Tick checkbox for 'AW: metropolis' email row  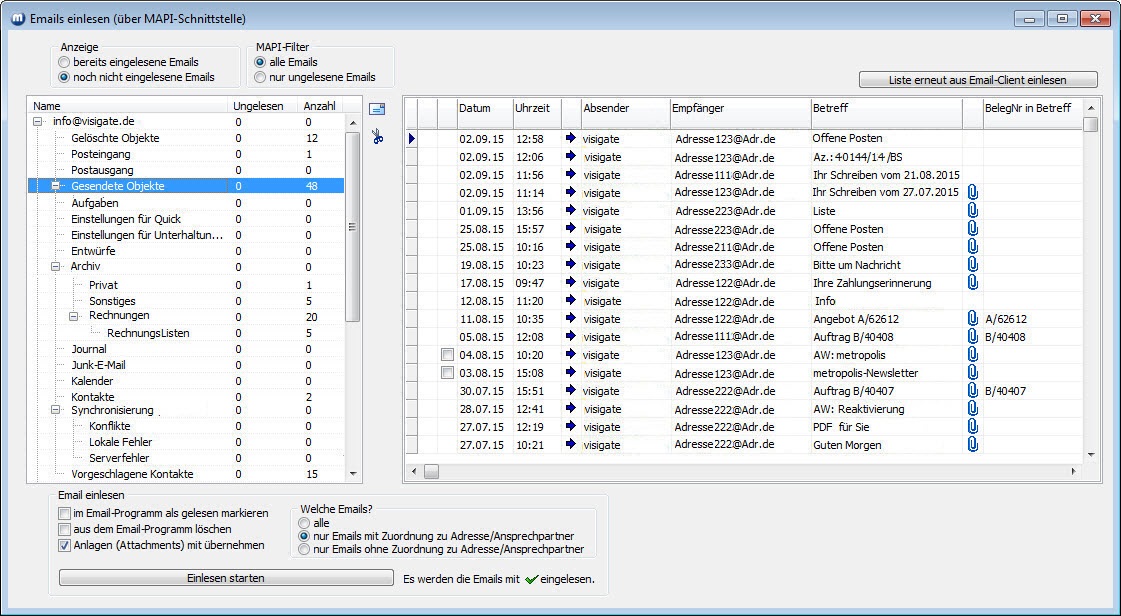(x=447, y=355)
